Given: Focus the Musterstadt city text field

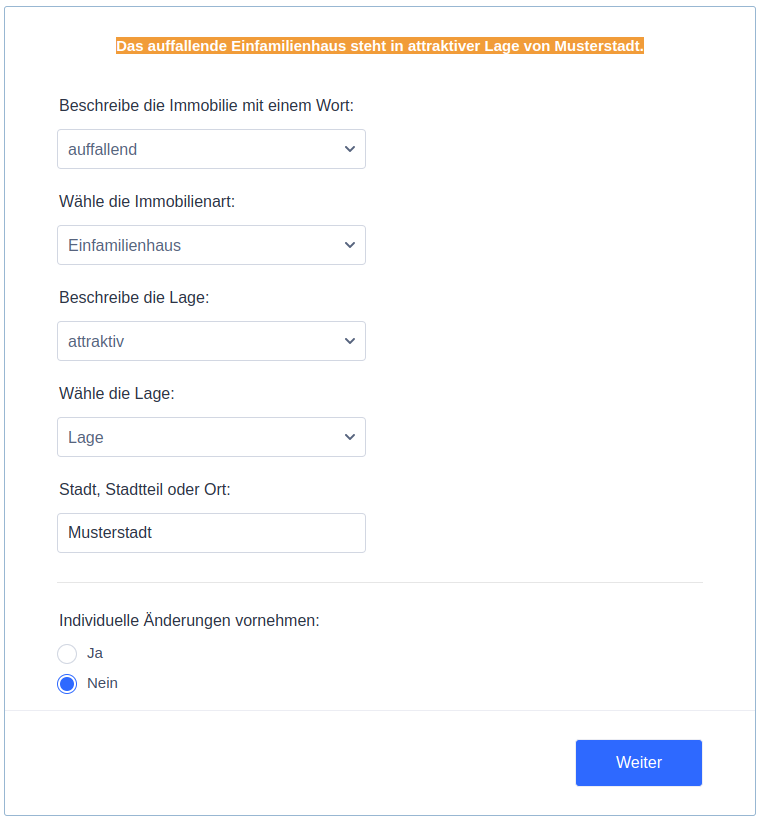Looking at the screenshot, I should [211, 533].
